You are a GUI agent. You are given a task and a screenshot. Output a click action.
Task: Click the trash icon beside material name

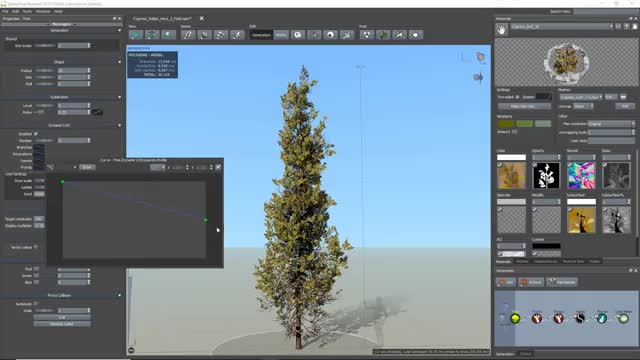[x=635, y=27]
